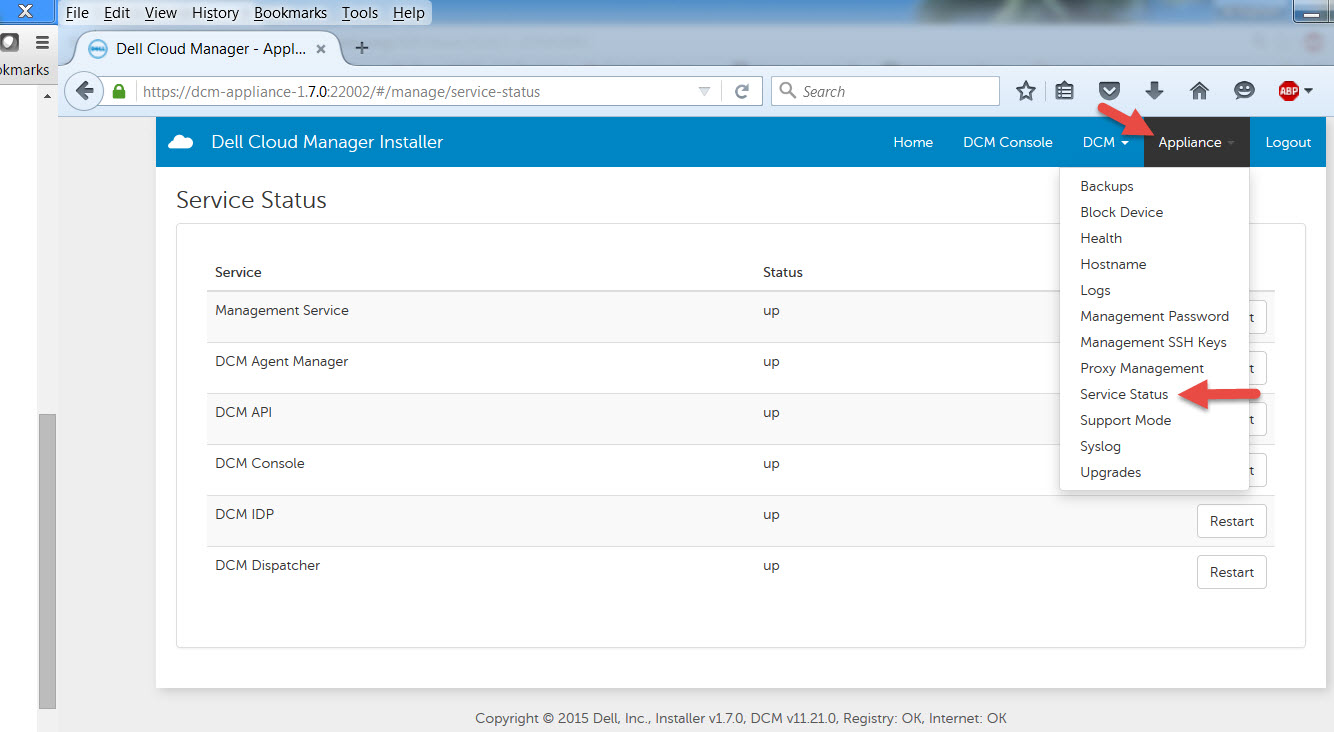Click the browser Search input field
The width and height of the screenshot is (1334, 732).
coord(885,91)
